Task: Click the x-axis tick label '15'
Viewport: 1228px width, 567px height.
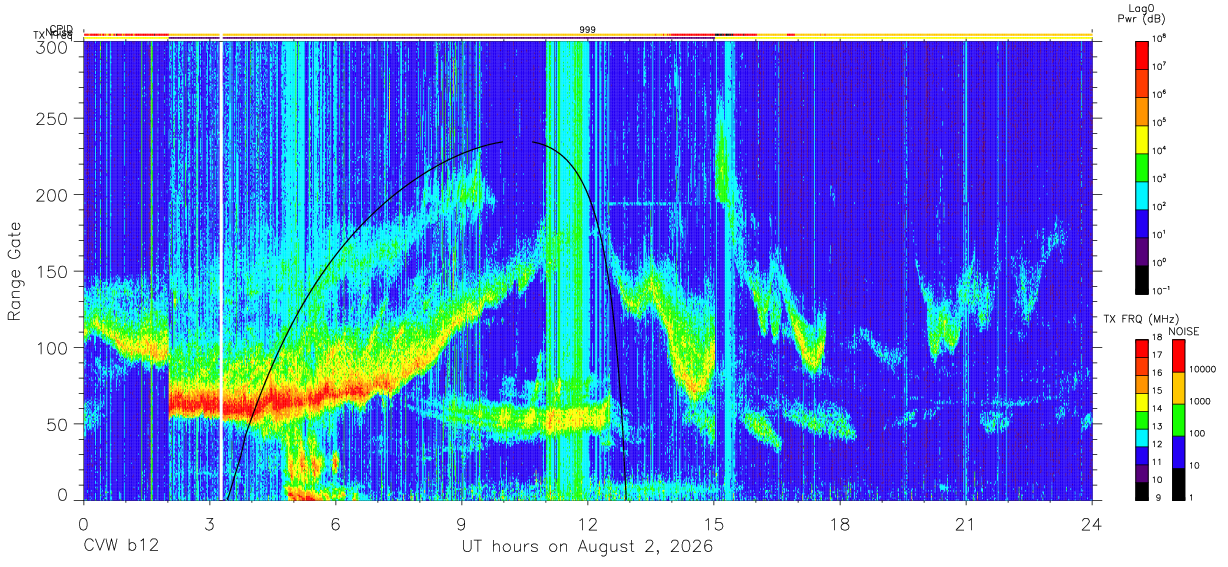Action: pyautogui.click(x=714, y=523)
